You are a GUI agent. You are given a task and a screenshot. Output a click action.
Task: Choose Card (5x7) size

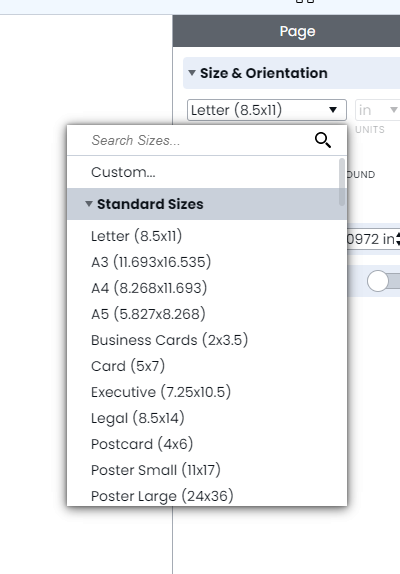point(128,366)
